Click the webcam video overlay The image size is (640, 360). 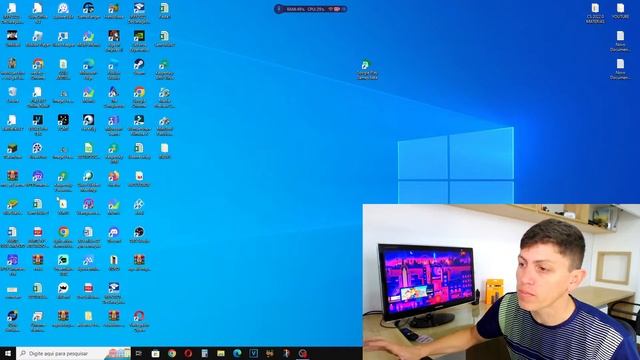coord(501,282)
